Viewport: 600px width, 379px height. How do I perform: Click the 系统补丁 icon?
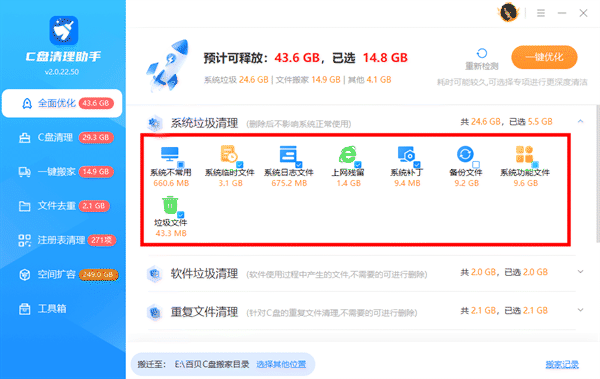pyautogui.click(x=406, y=154)
